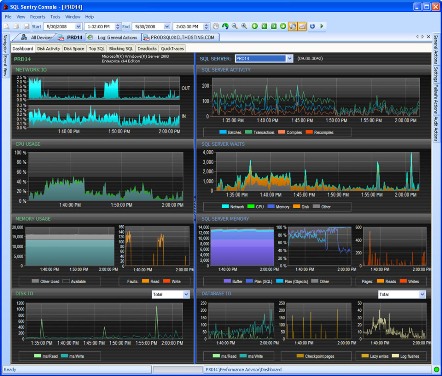The width and height of the screenshot is (442, 376).
Task: Click the Memory Usage panel header
Action: pos(102,219)
